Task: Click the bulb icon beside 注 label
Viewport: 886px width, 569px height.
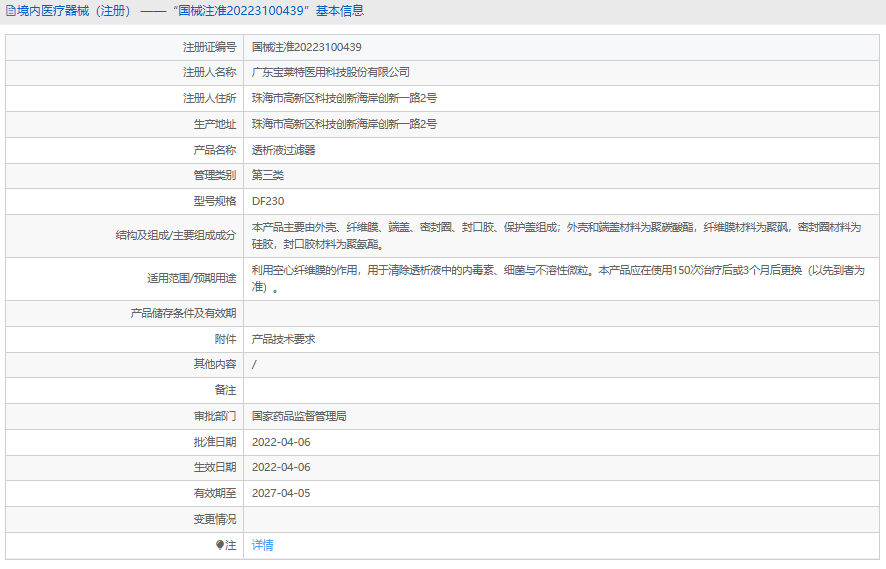Action: pyautogui.click(x=220, y=545)
